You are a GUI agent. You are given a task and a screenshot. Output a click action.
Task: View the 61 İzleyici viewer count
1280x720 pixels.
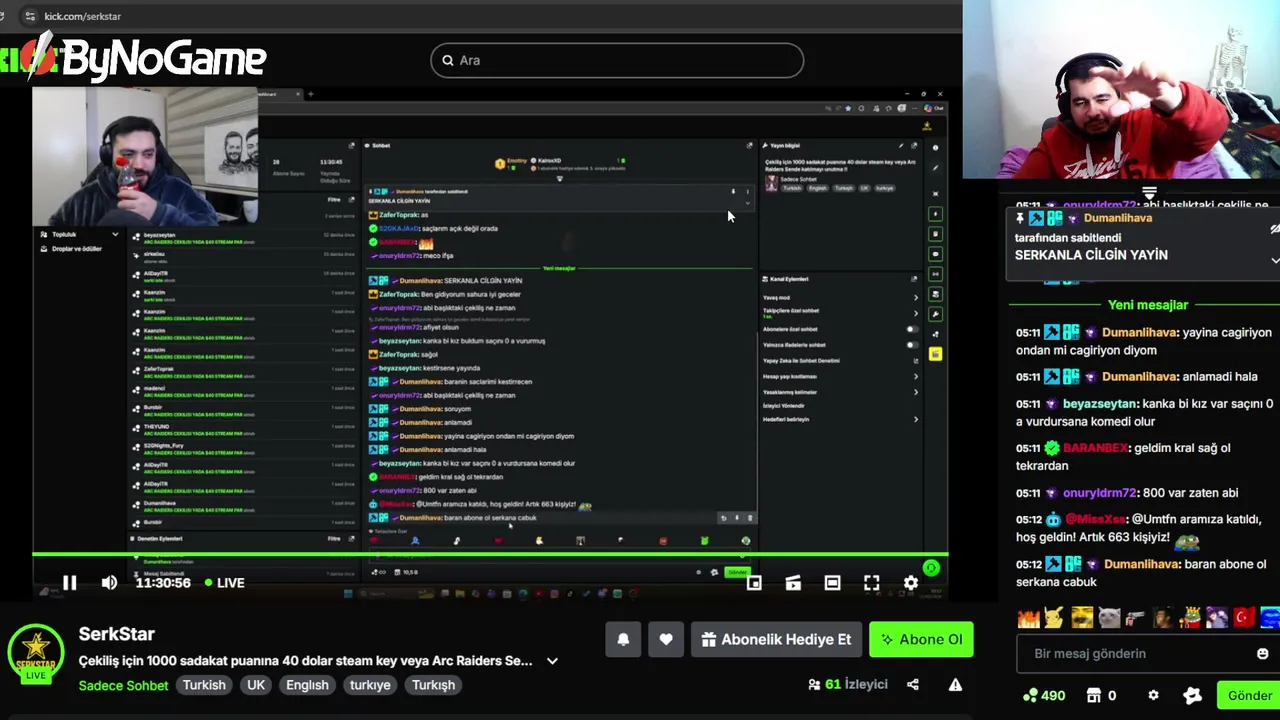point(848,685)
